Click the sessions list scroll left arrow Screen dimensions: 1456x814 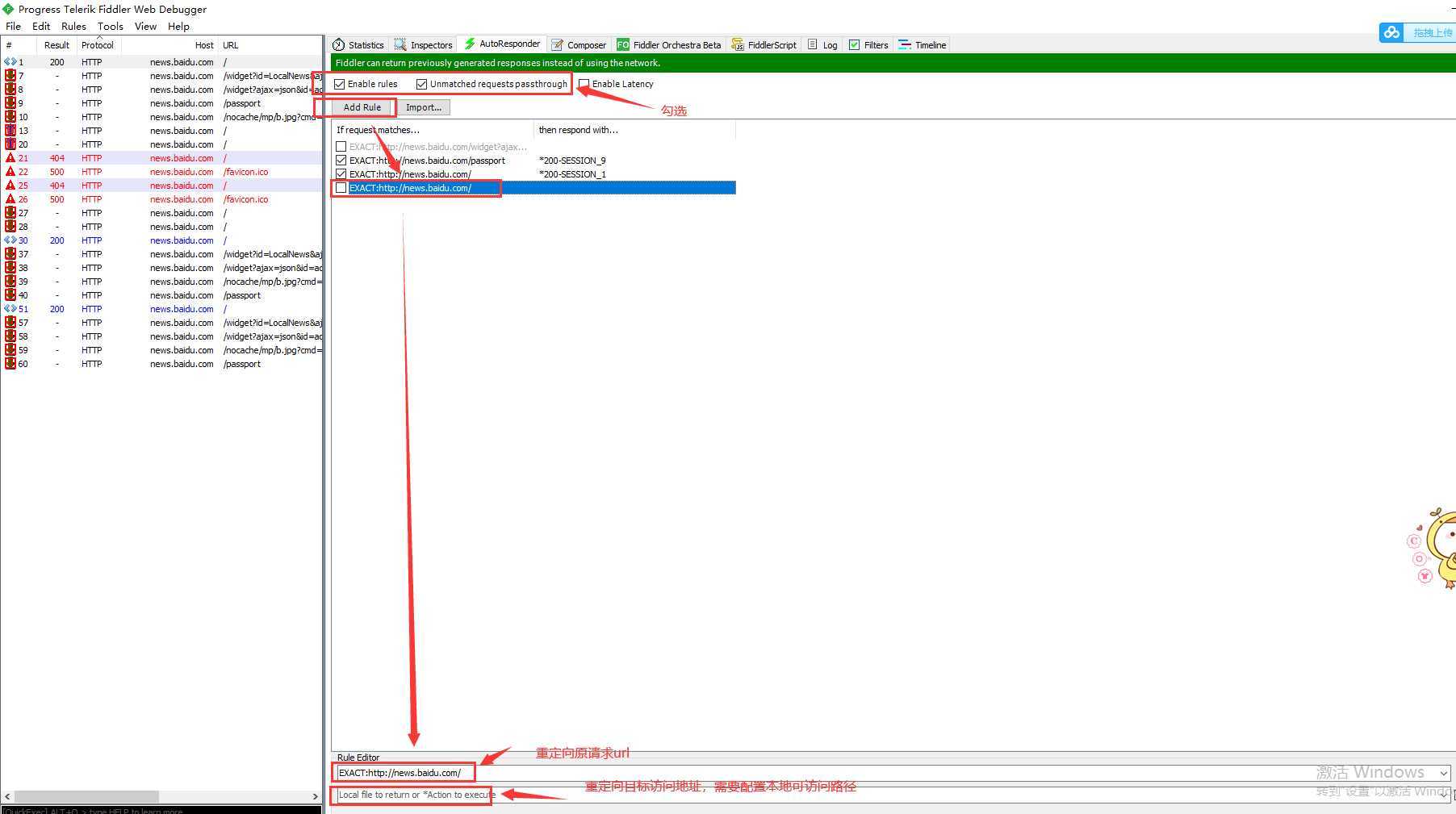click(7, 796)
